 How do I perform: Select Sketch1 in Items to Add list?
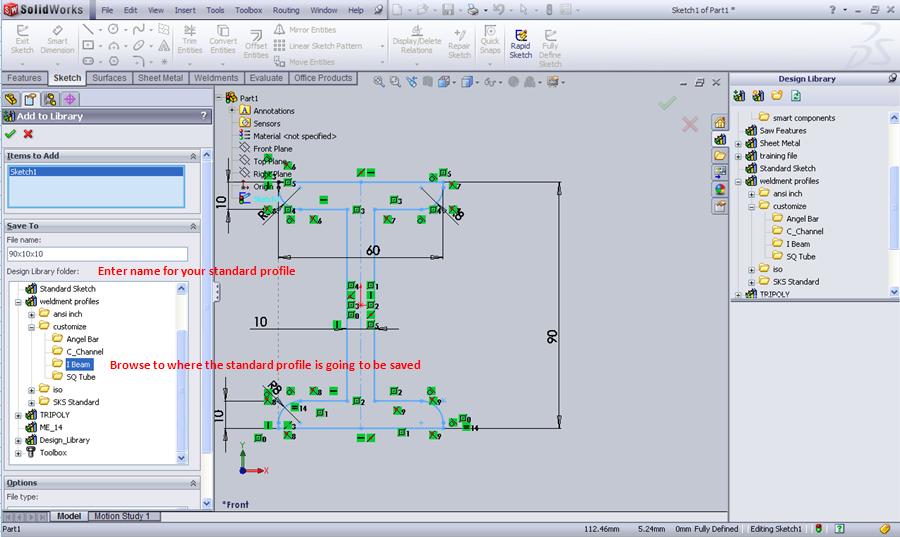(x=96, y=172)
